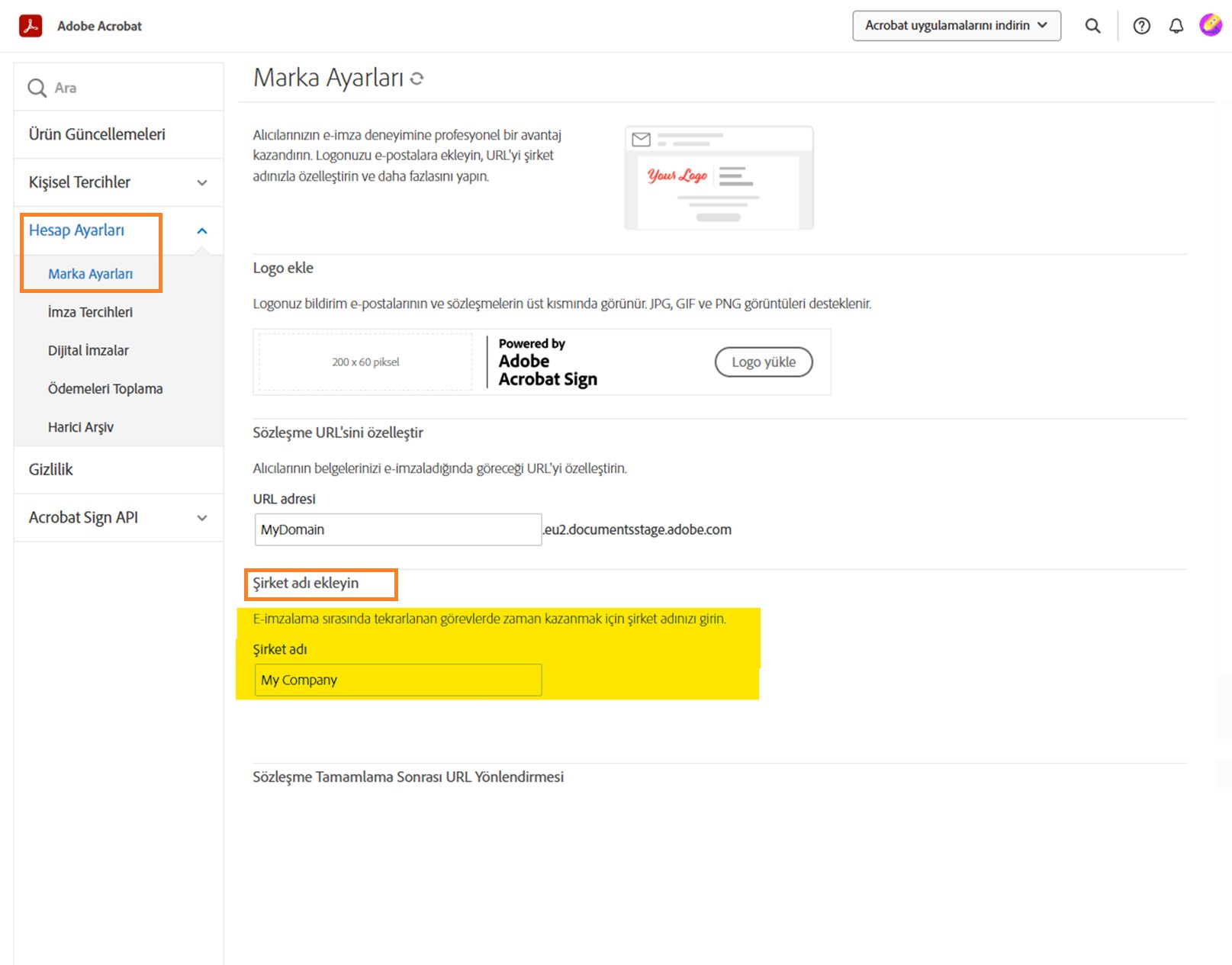The width and height of the screenshot is (1232, 965).
Task: Click the Şirket adı My Company field
Action: click(x=398, y=680)
